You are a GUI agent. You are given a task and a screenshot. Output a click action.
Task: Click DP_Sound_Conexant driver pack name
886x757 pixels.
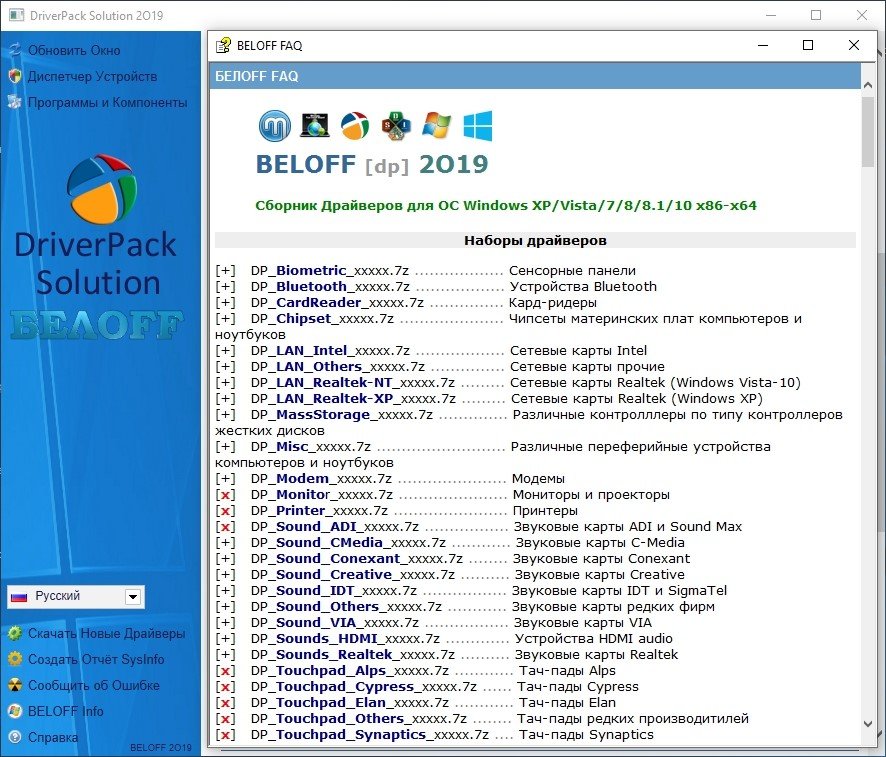357,559
